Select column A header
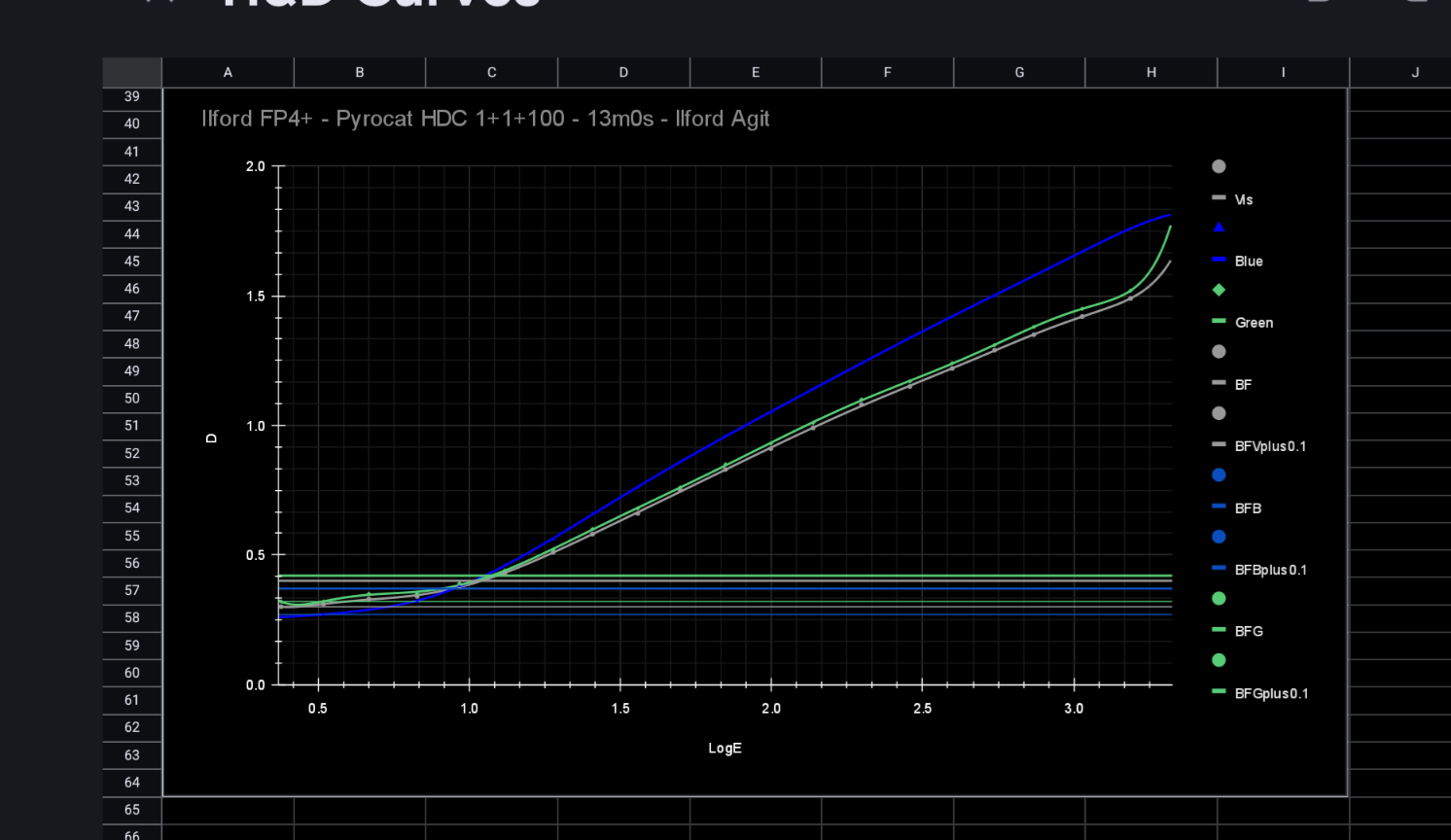 228,73
